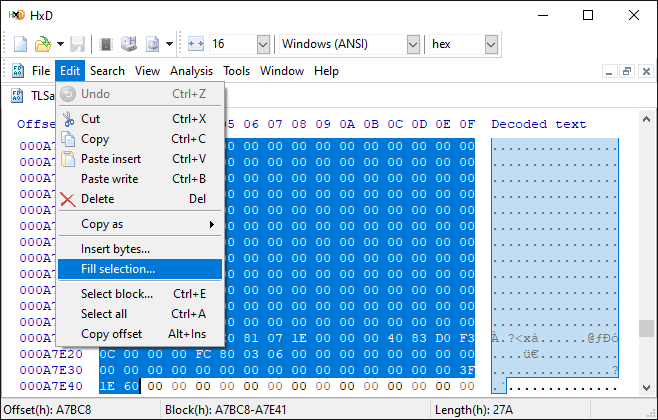The height and width of the screenshot is (420, 658).
Task: Open the Window menu
Action: point(282,71)
